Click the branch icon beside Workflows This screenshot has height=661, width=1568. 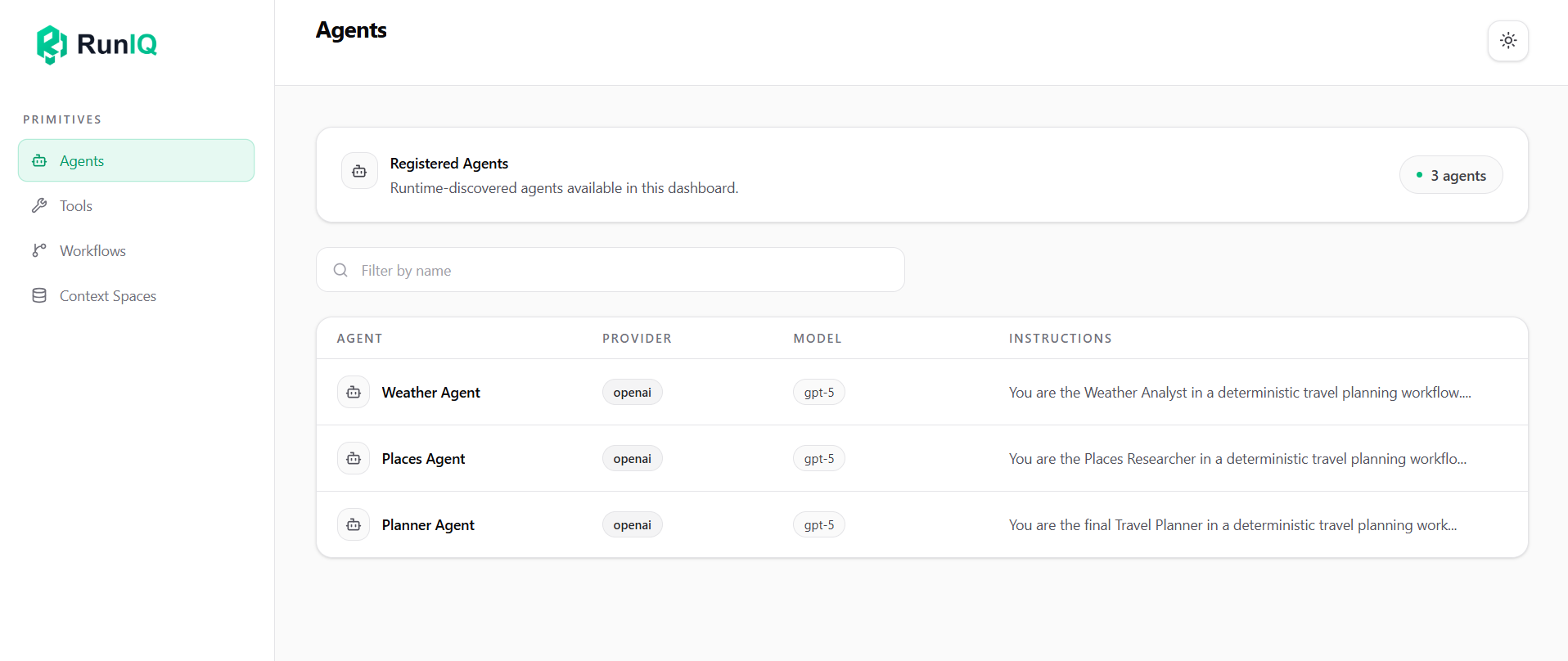(x=39, y=250)
